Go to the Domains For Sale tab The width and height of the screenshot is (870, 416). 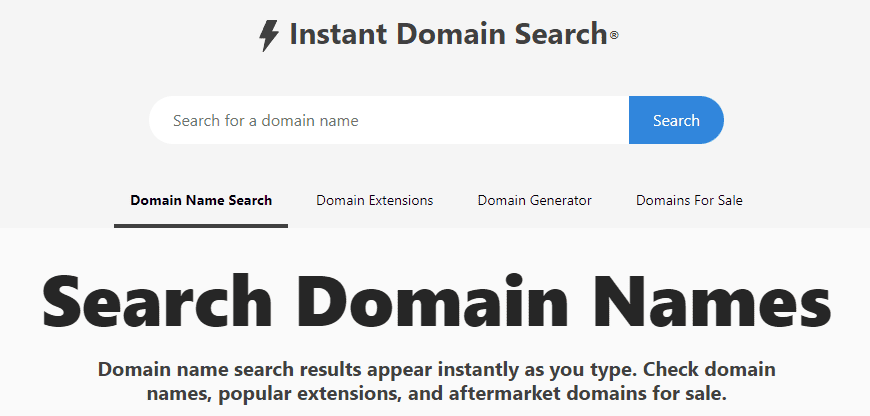pos(689,200)
